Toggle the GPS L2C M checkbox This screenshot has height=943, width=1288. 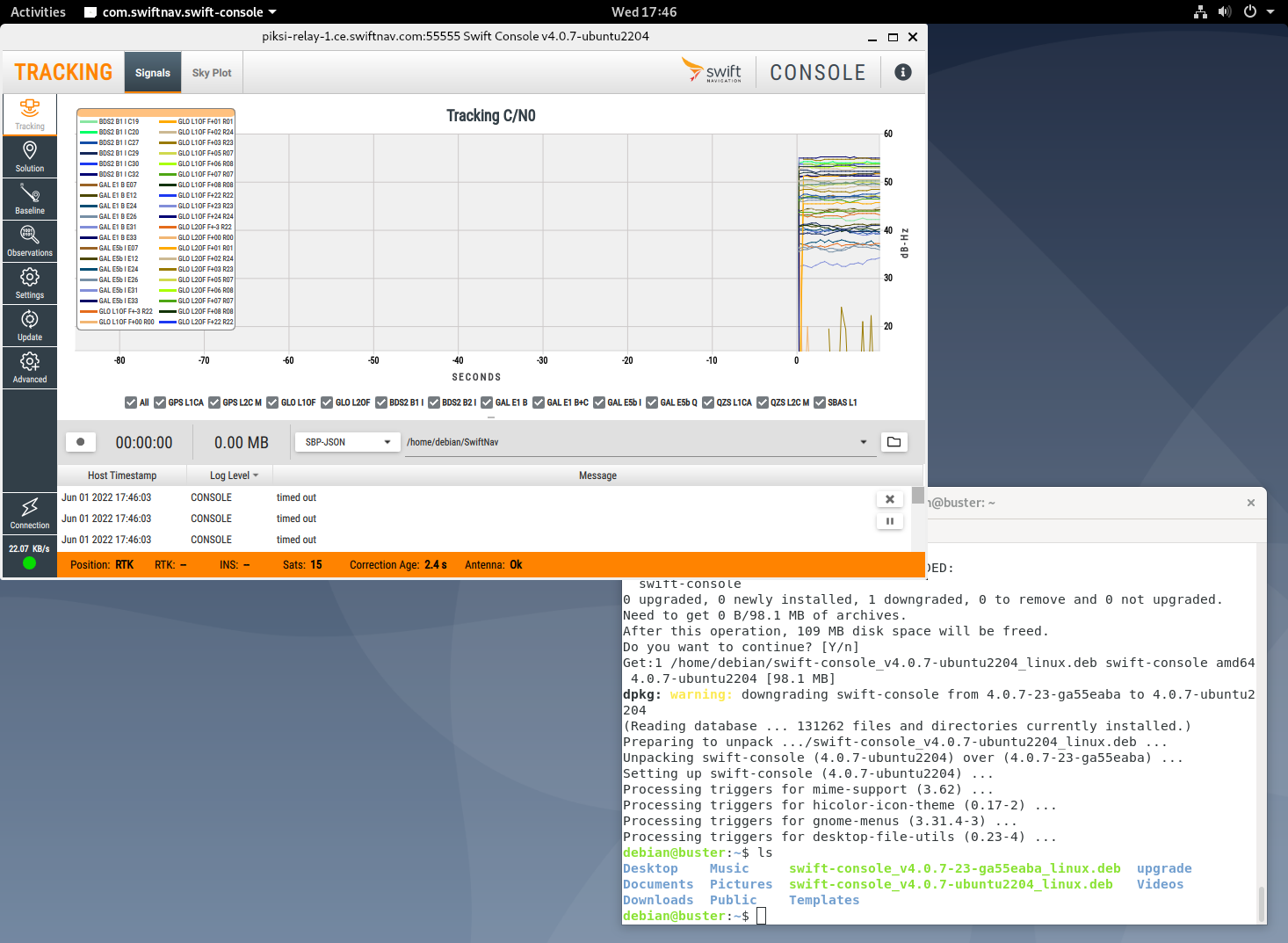pyautogui.click(x=214, y=403)
